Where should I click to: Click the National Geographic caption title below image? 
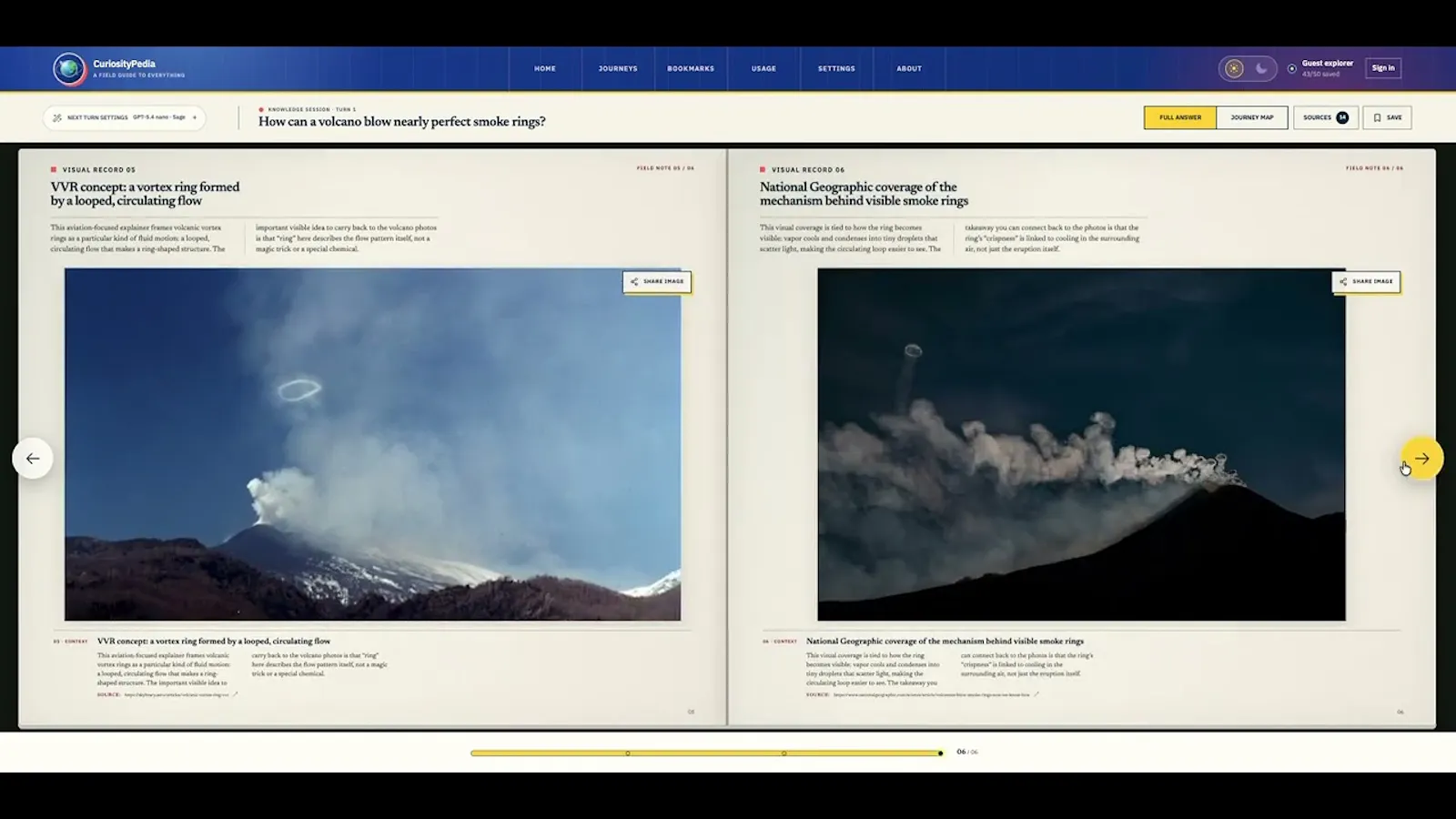945,642
